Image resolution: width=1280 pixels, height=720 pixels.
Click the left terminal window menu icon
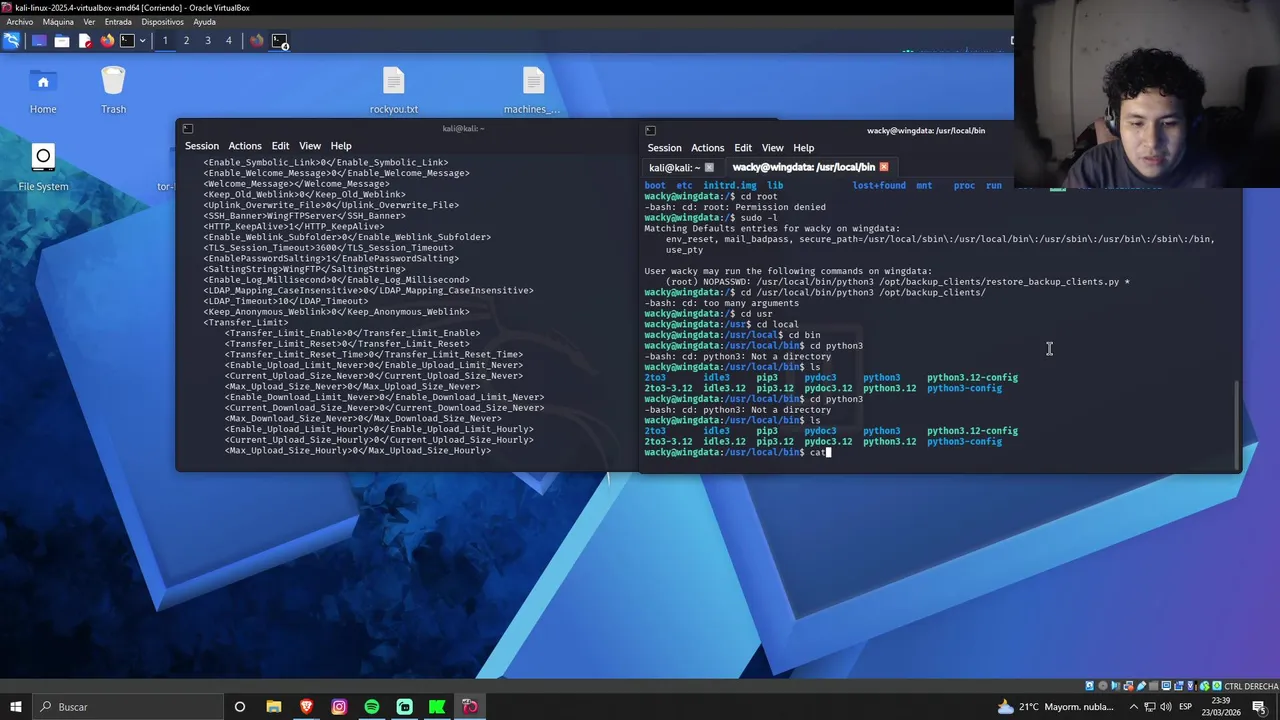click(x=187, y=128)
